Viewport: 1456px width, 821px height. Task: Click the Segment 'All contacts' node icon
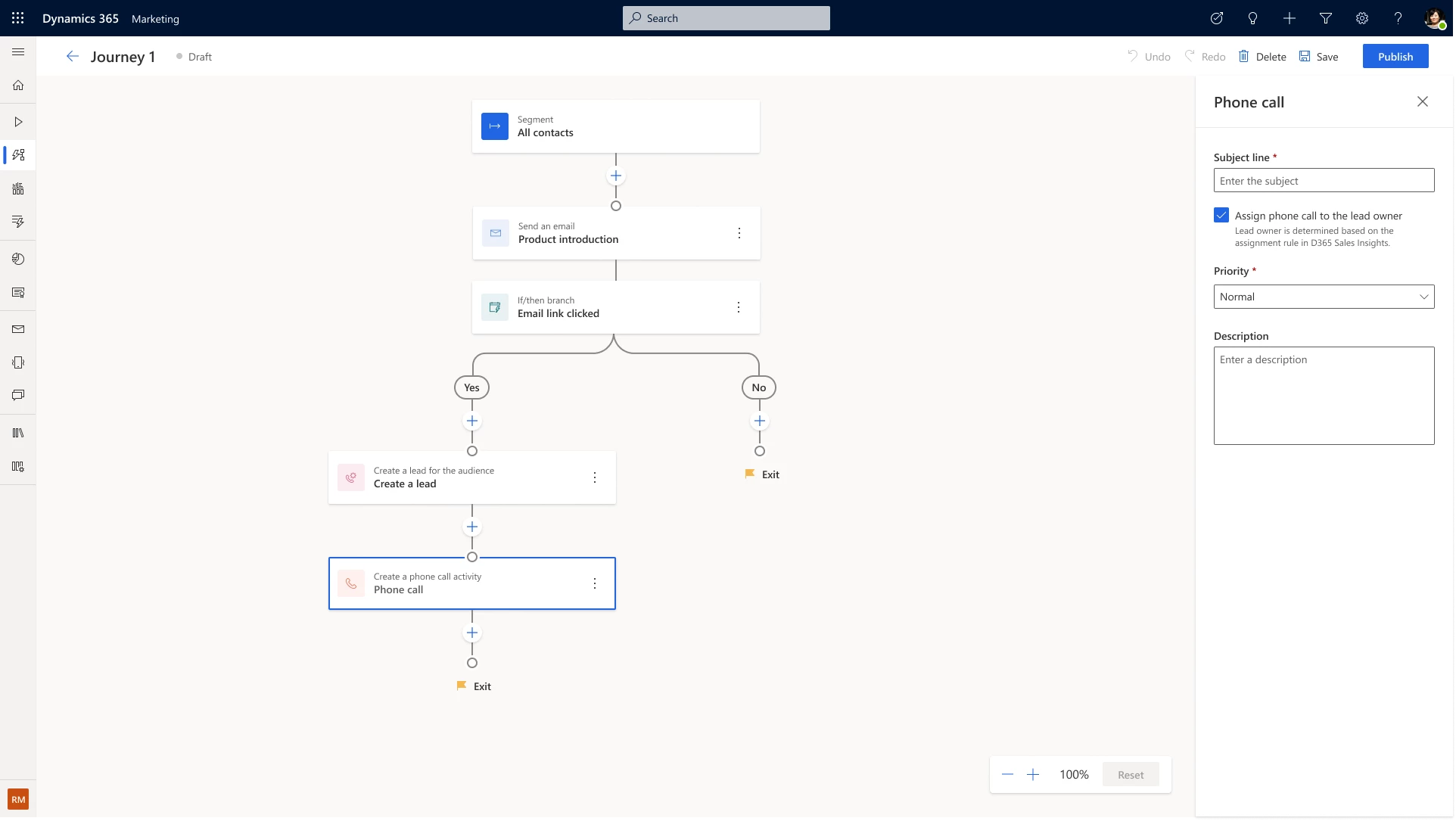tap(494, 126)
